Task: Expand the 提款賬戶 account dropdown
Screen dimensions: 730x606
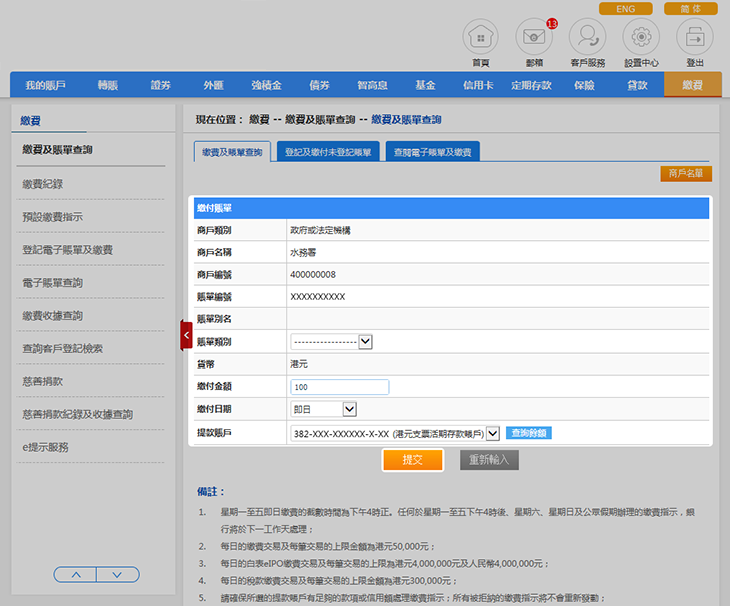Action: point(493,433)
